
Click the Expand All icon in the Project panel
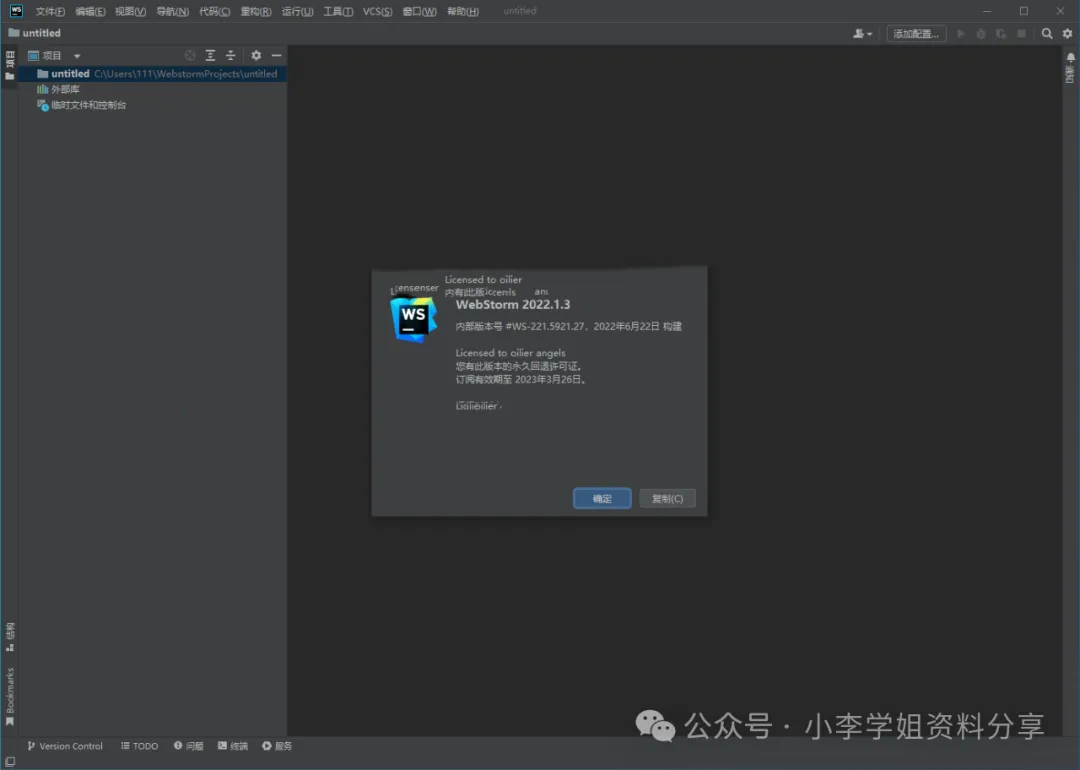[210, 55]
